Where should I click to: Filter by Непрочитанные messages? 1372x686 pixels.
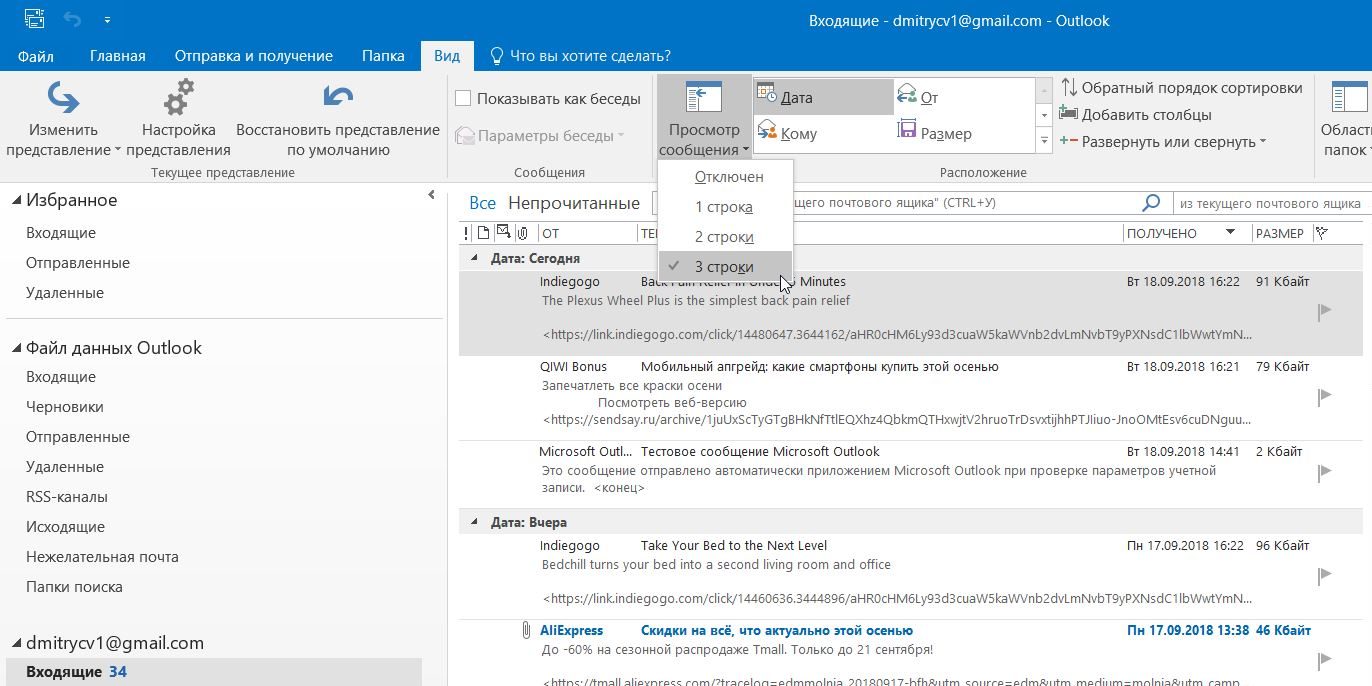tap(574, 203)
